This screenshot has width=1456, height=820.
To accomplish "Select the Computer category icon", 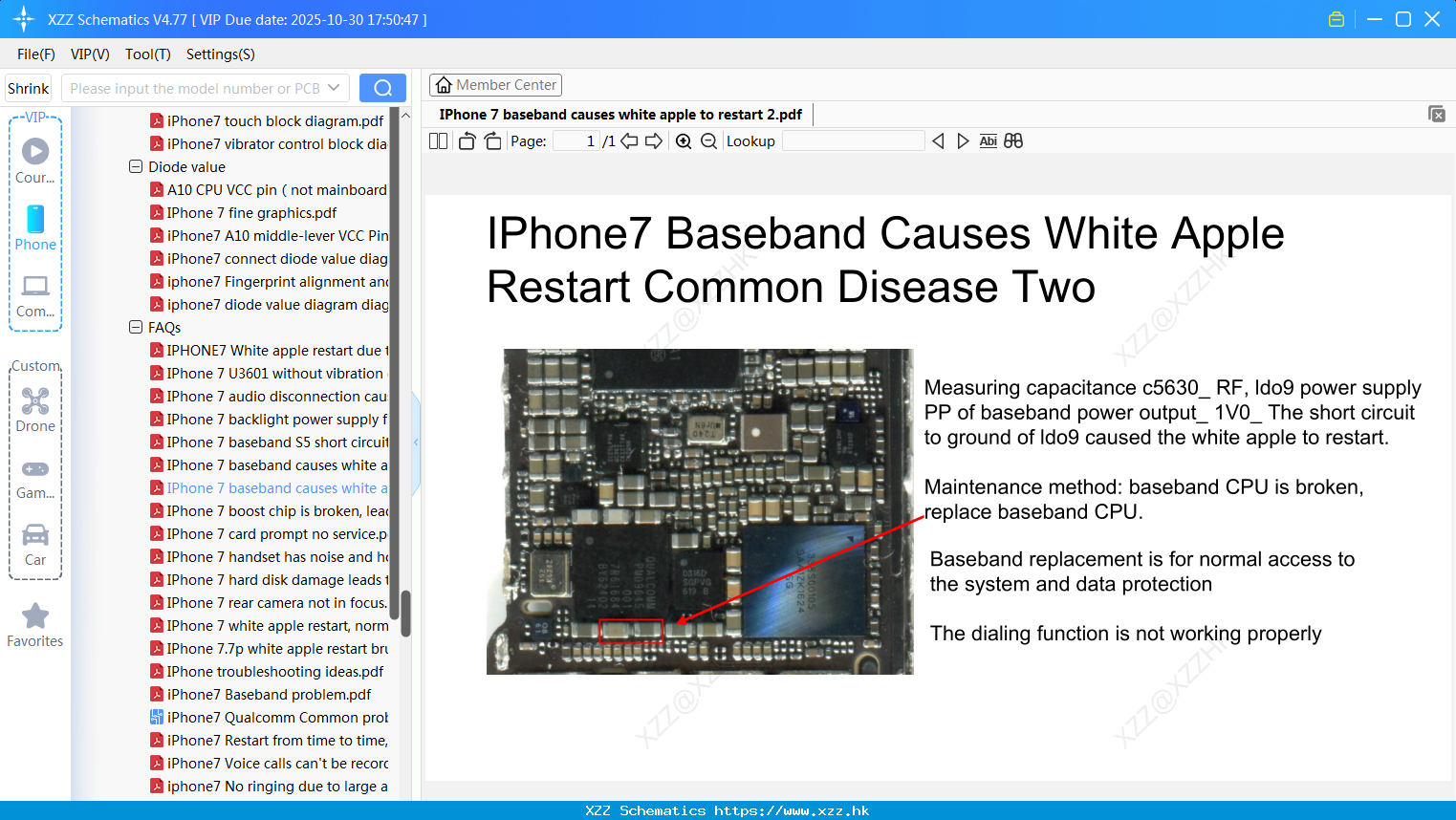I will (x=35, y=295).
